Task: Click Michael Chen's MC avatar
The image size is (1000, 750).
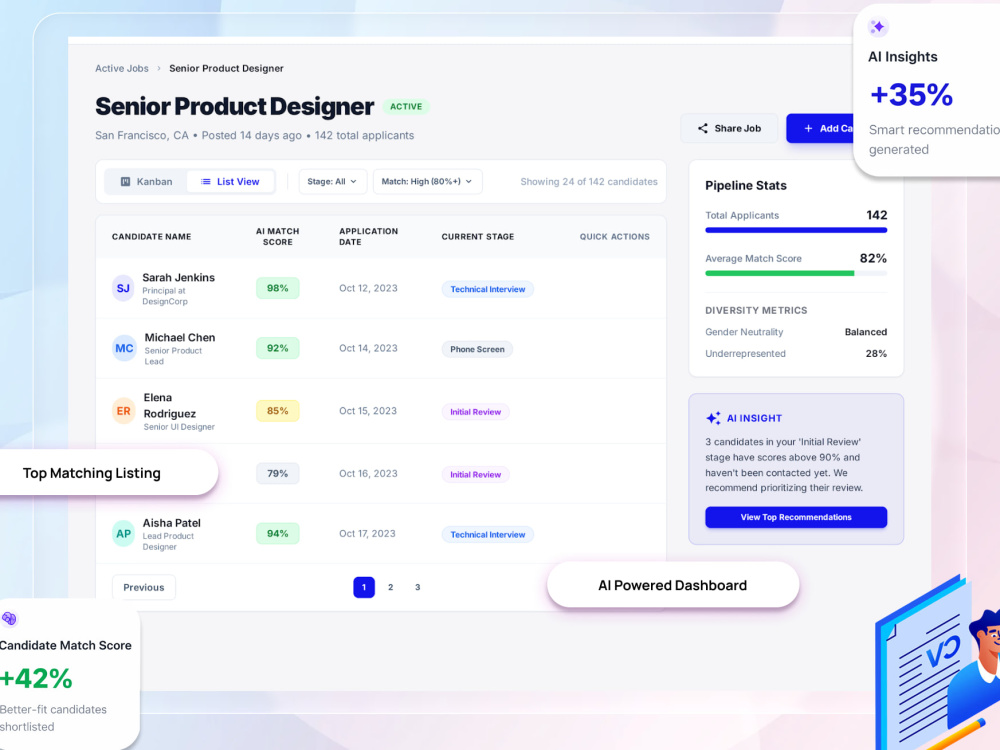Action: (124, 348)
